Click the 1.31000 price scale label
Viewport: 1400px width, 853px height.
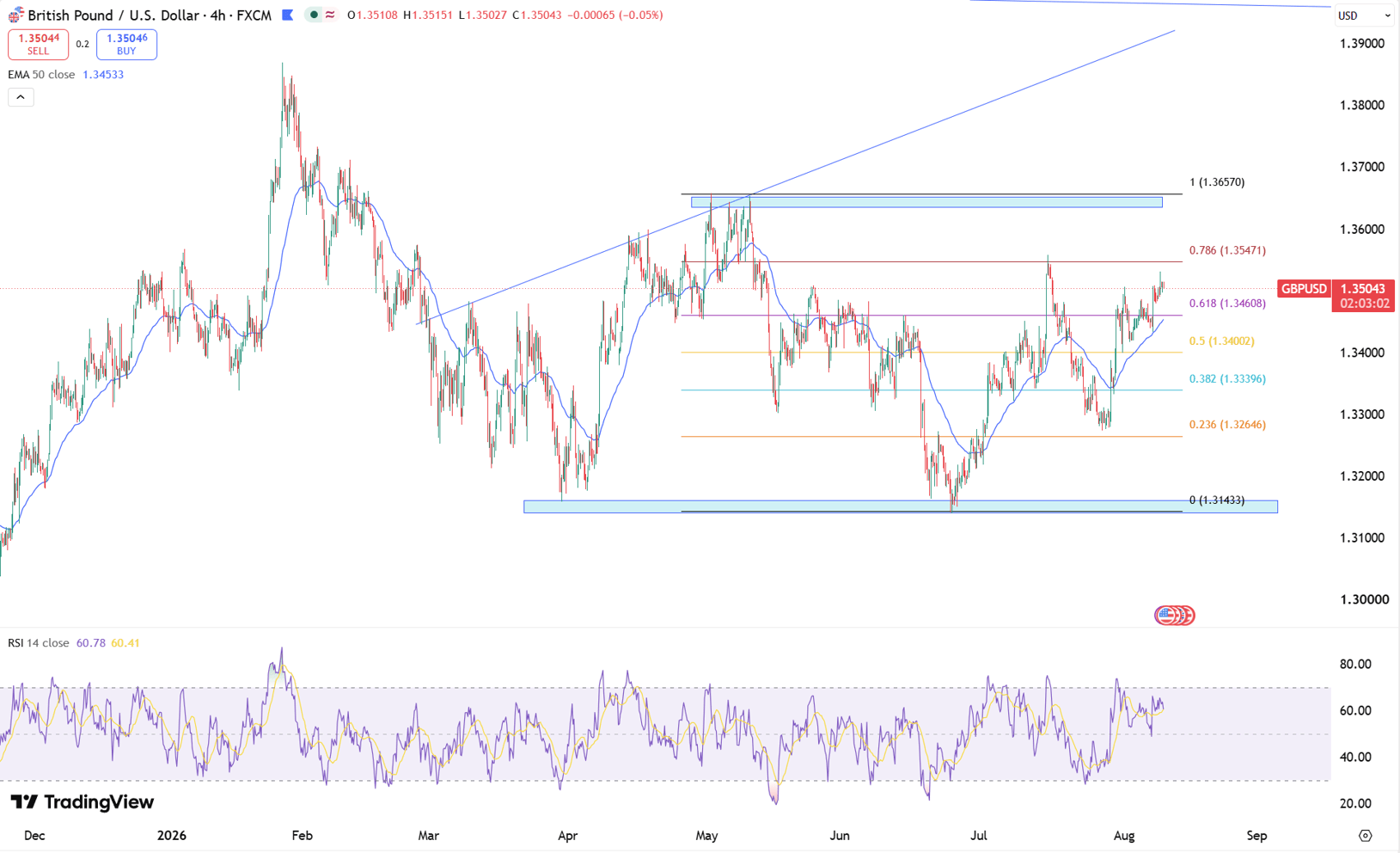click(x=1362, y=538)
